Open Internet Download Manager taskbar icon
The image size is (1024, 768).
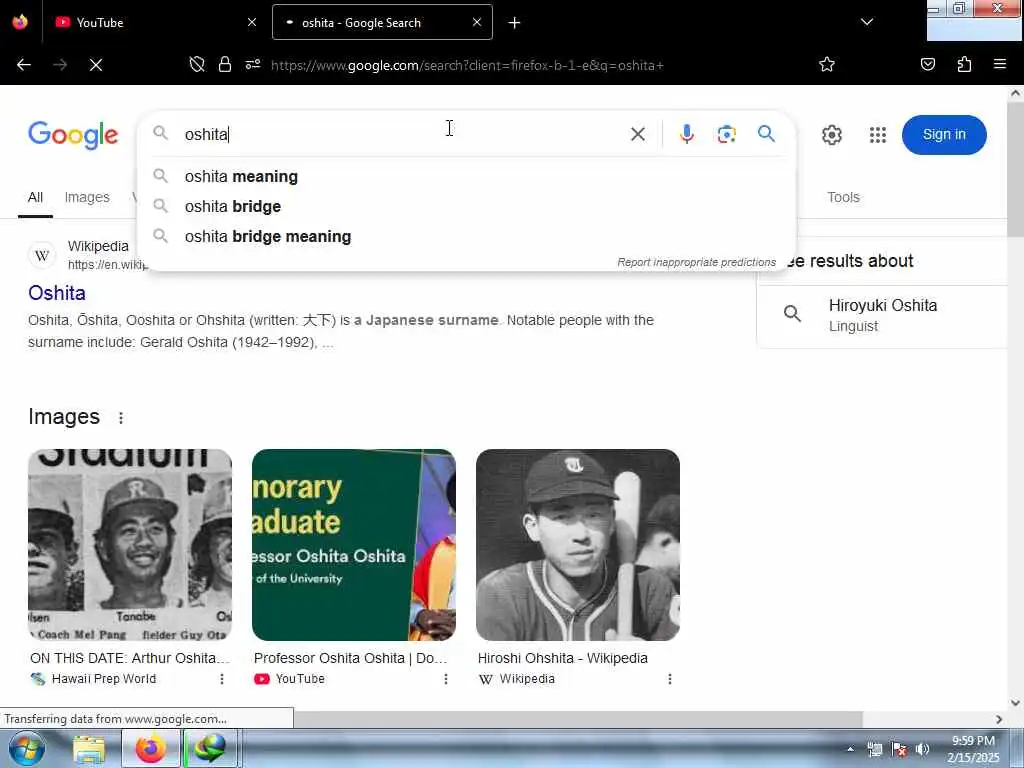point(210,749)
